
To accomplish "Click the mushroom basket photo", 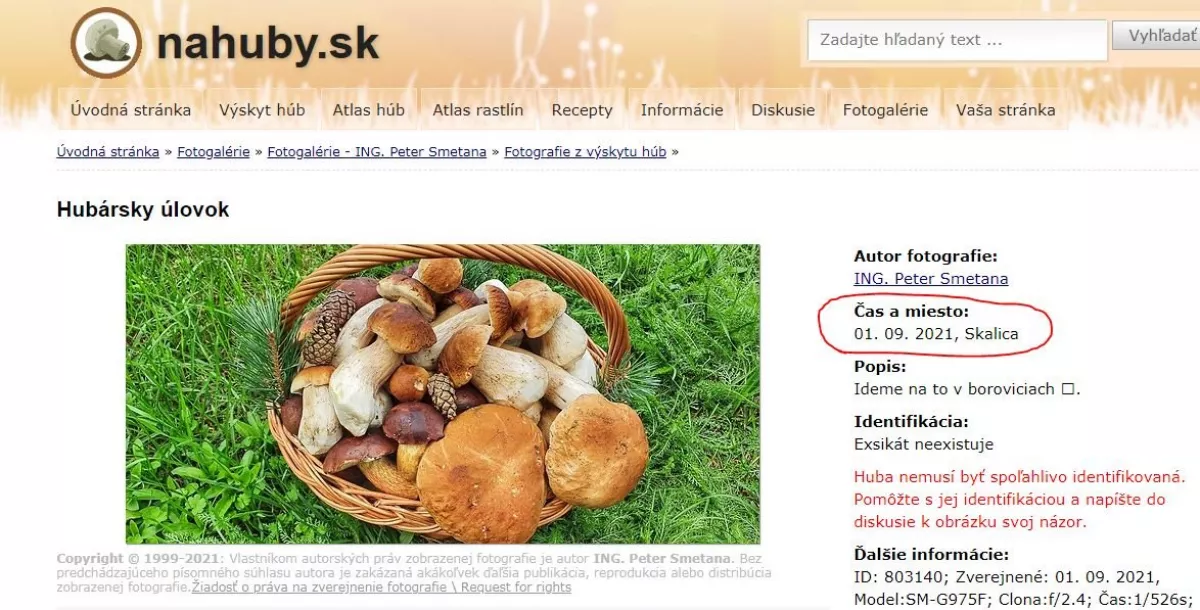I will [443, 394].
